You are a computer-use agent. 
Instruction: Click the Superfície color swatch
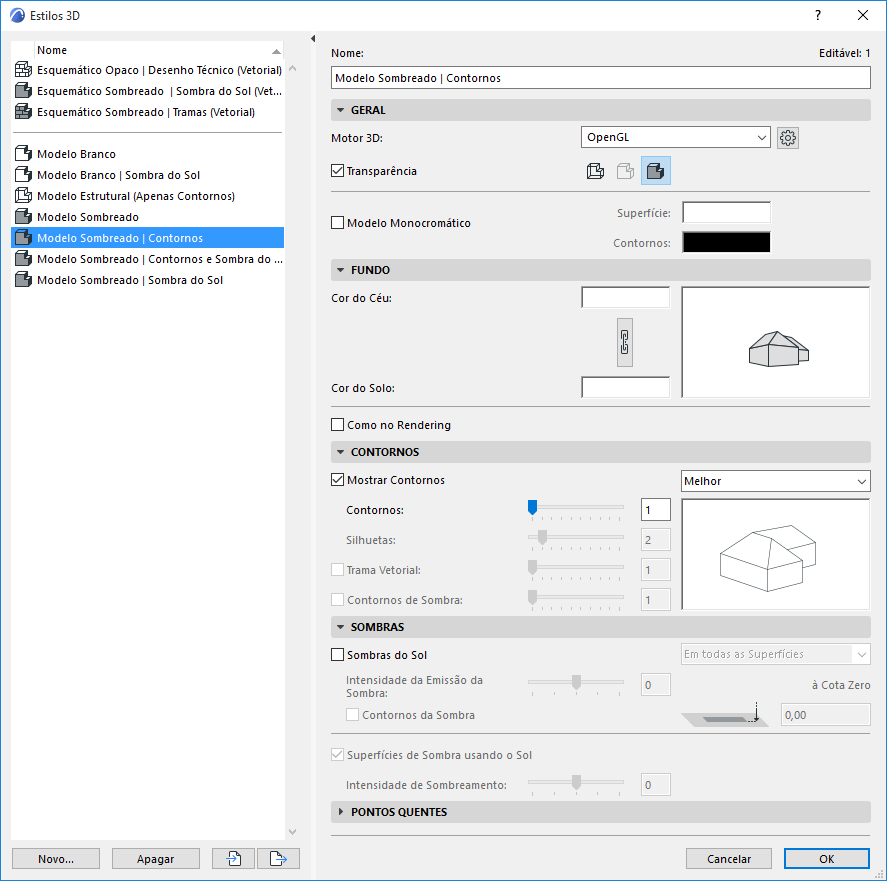726,213
